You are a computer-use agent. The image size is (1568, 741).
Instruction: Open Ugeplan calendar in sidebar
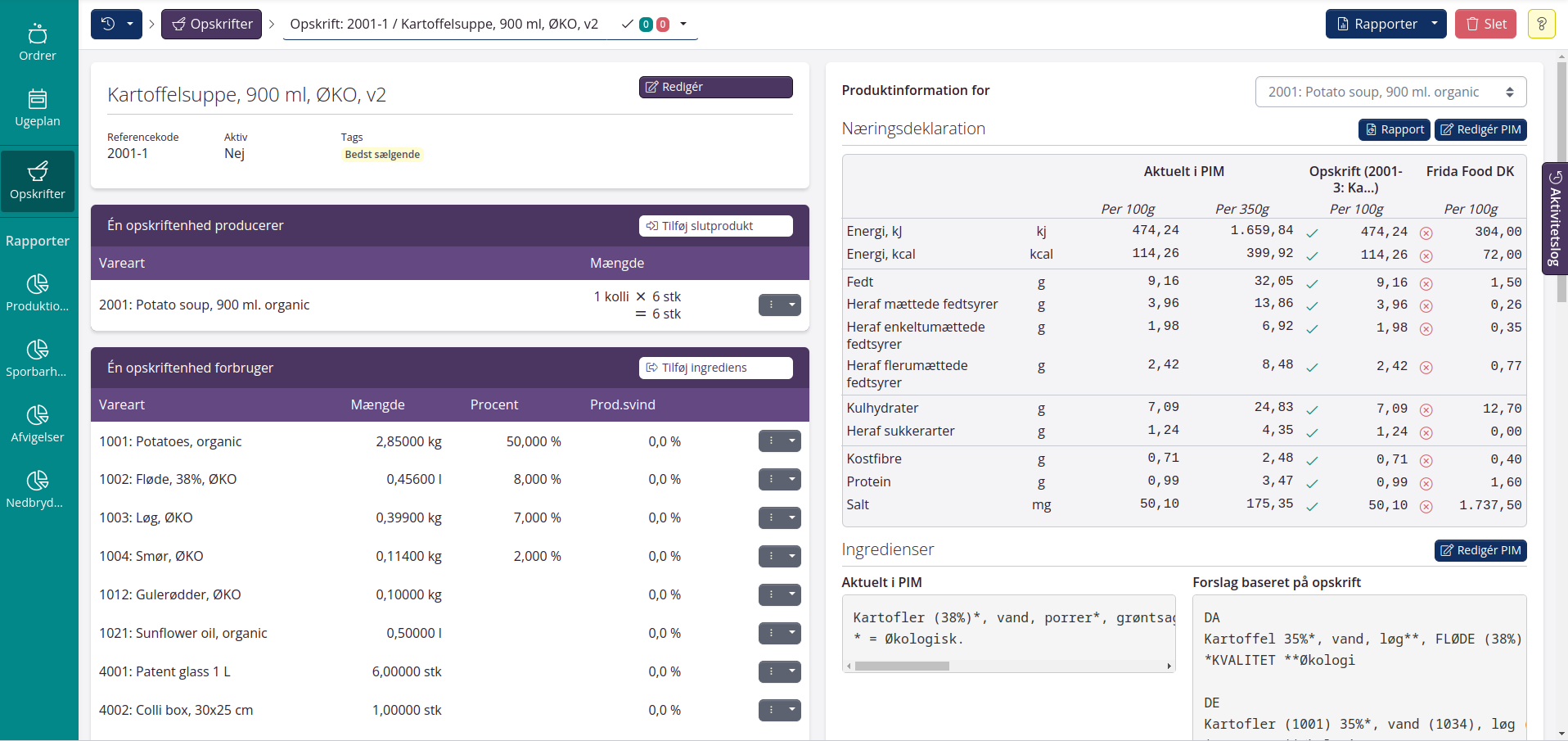point(38,108)
